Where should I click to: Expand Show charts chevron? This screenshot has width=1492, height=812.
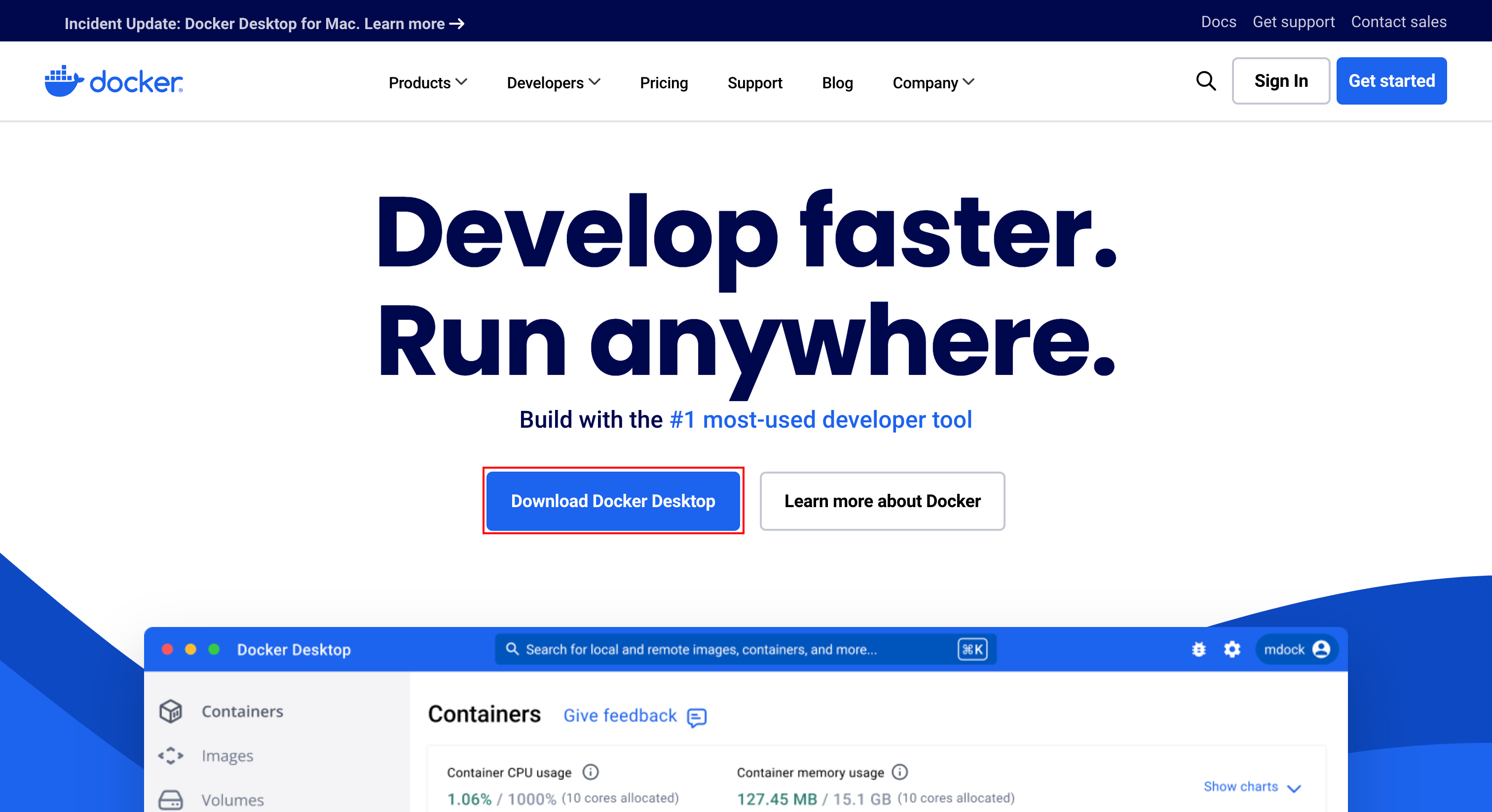tap(1293, 788)
